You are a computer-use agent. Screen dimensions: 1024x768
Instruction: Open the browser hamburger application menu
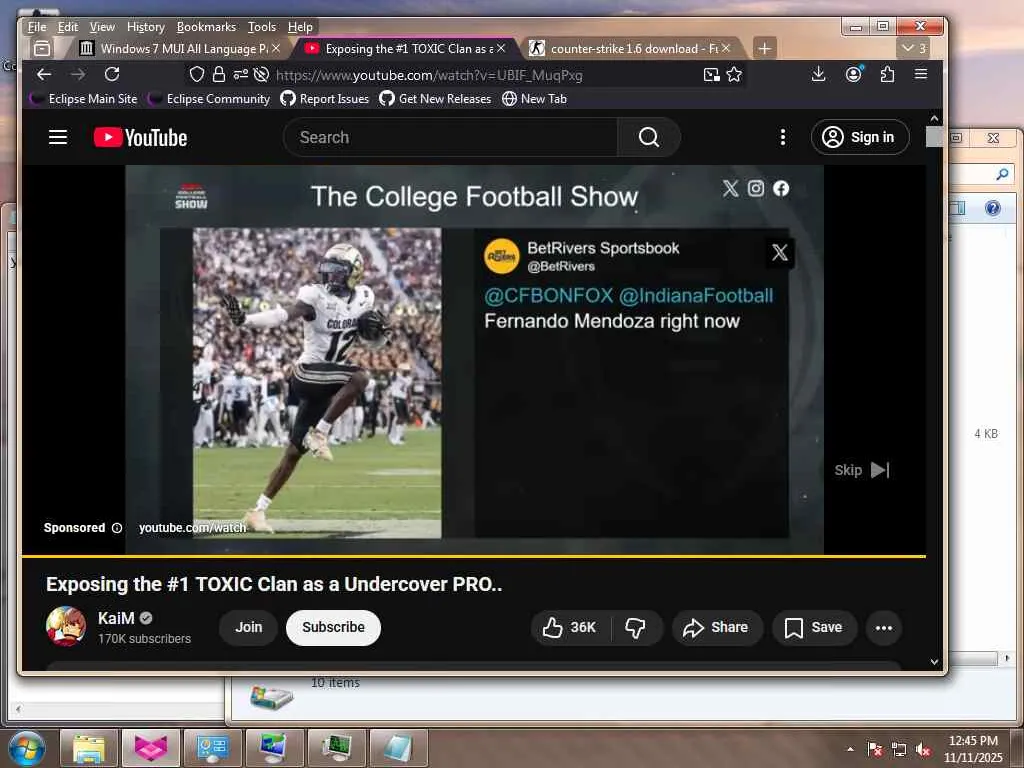point(921,74)
